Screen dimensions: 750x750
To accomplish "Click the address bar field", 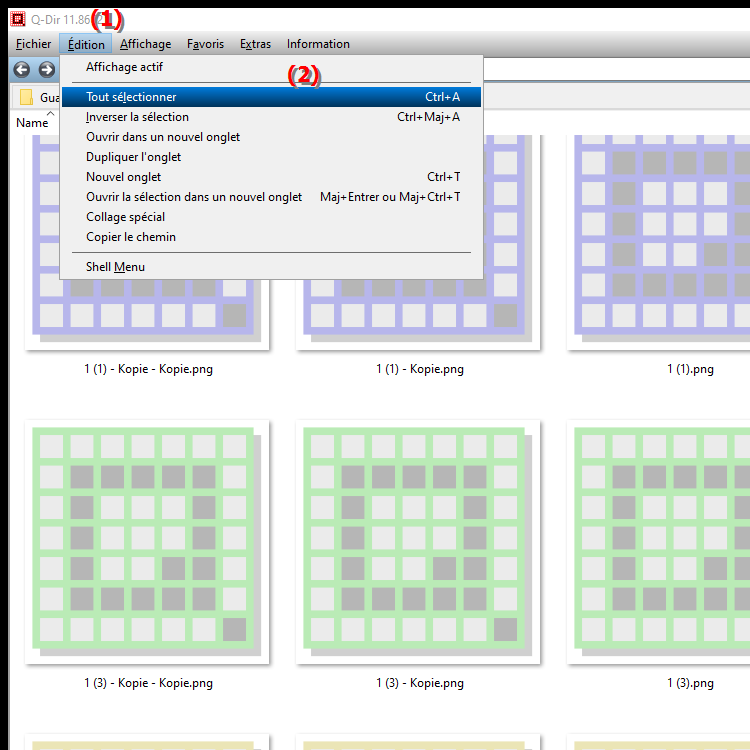I will click(616, 70).
